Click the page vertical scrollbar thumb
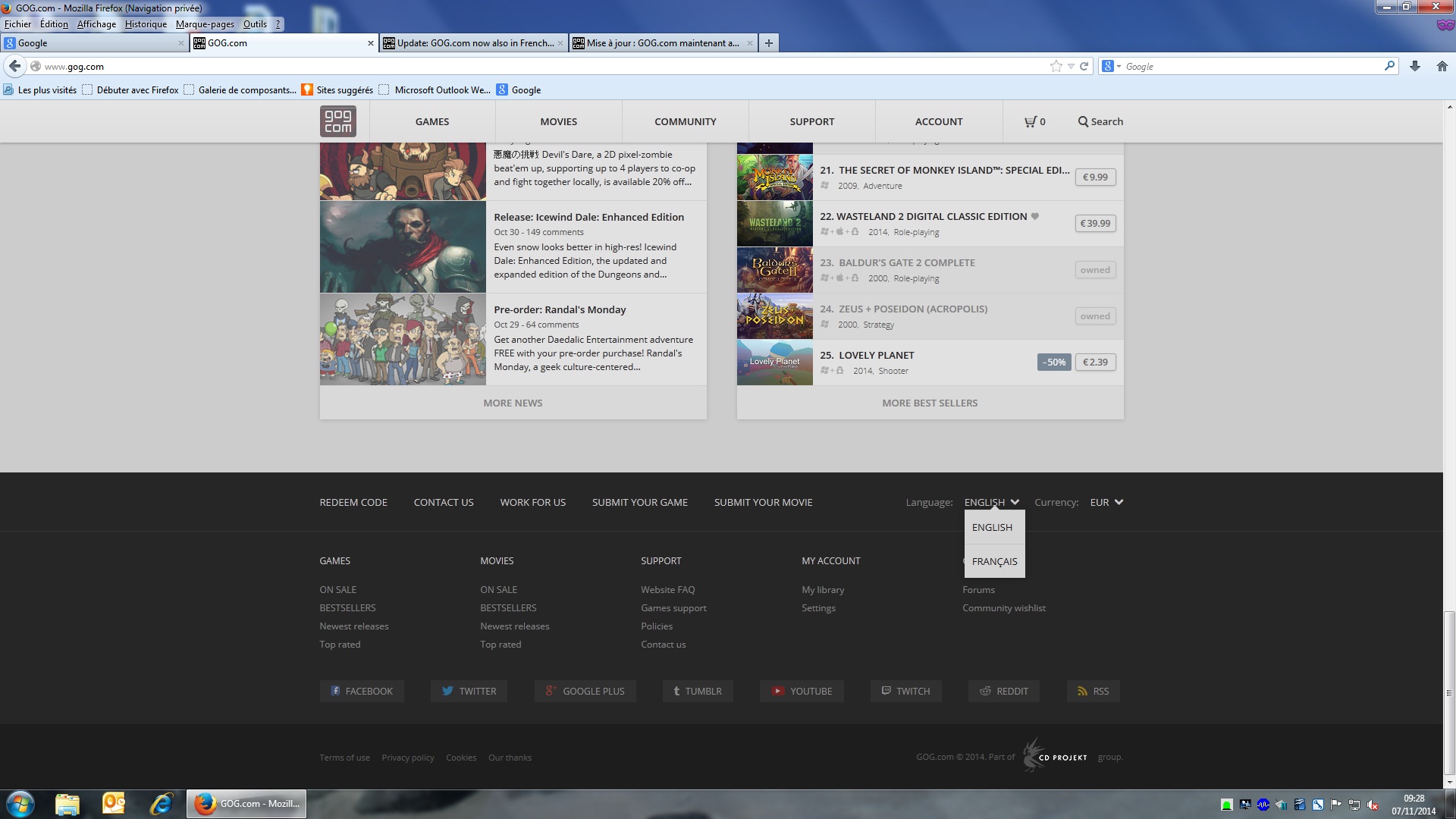 (1449, 692)
